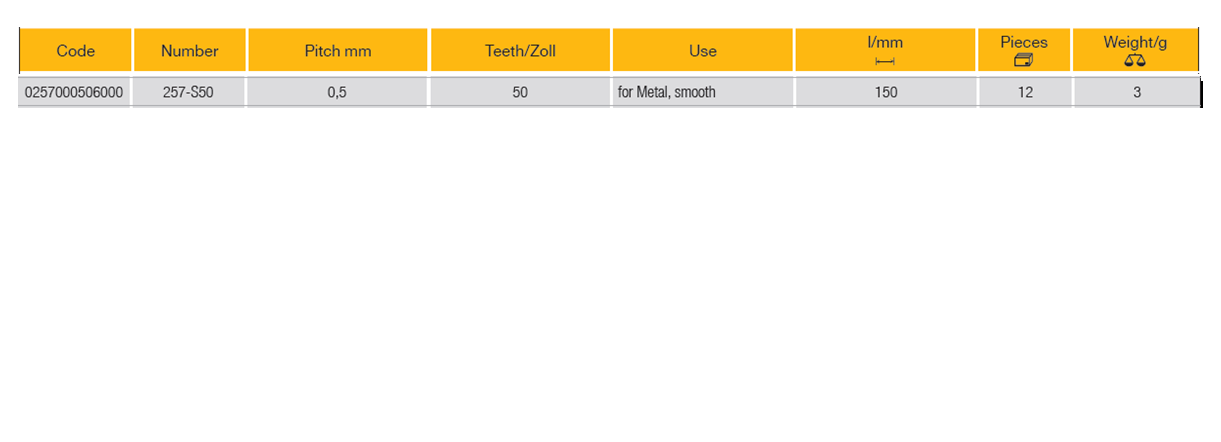Click the 50 teeth value cell
This screenshot has width=1221, height=442.
pyautogui.click(x=520, y=93)
